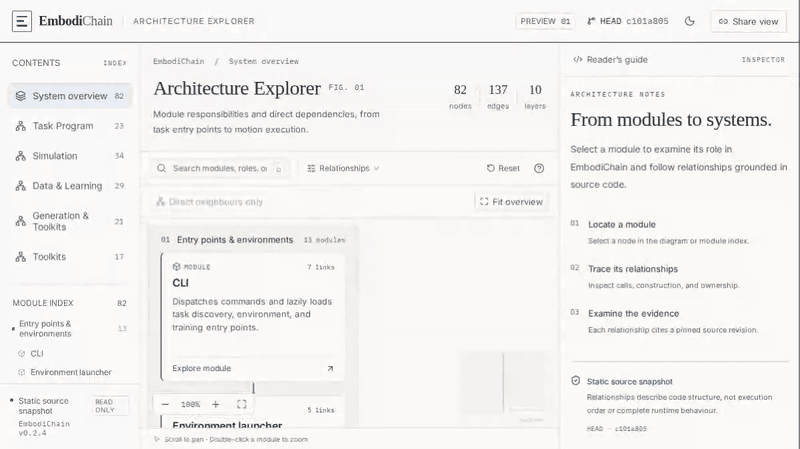Click the Entry points & environments layer header
Viewport: 800px width, 449px height.
[x=253, y=240]
